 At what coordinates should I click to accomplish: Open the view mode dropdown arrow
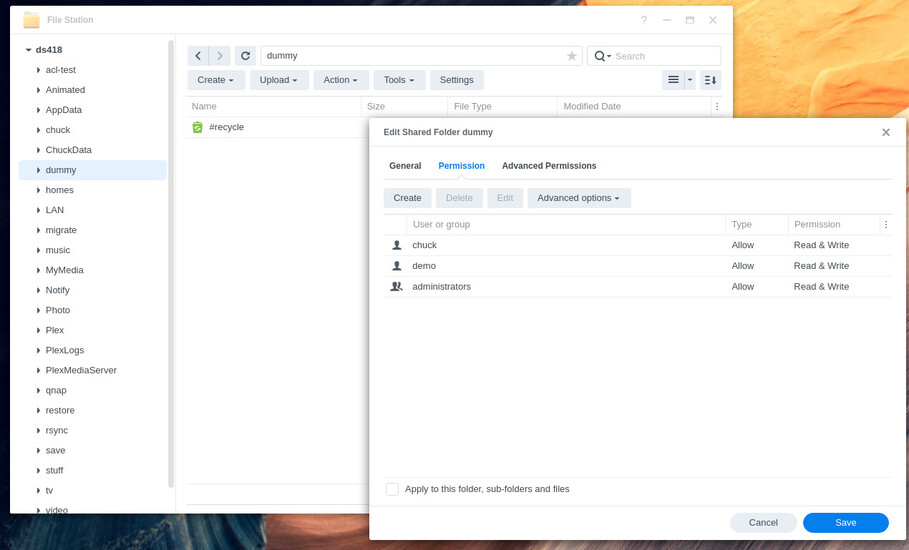tap(690, 80)
